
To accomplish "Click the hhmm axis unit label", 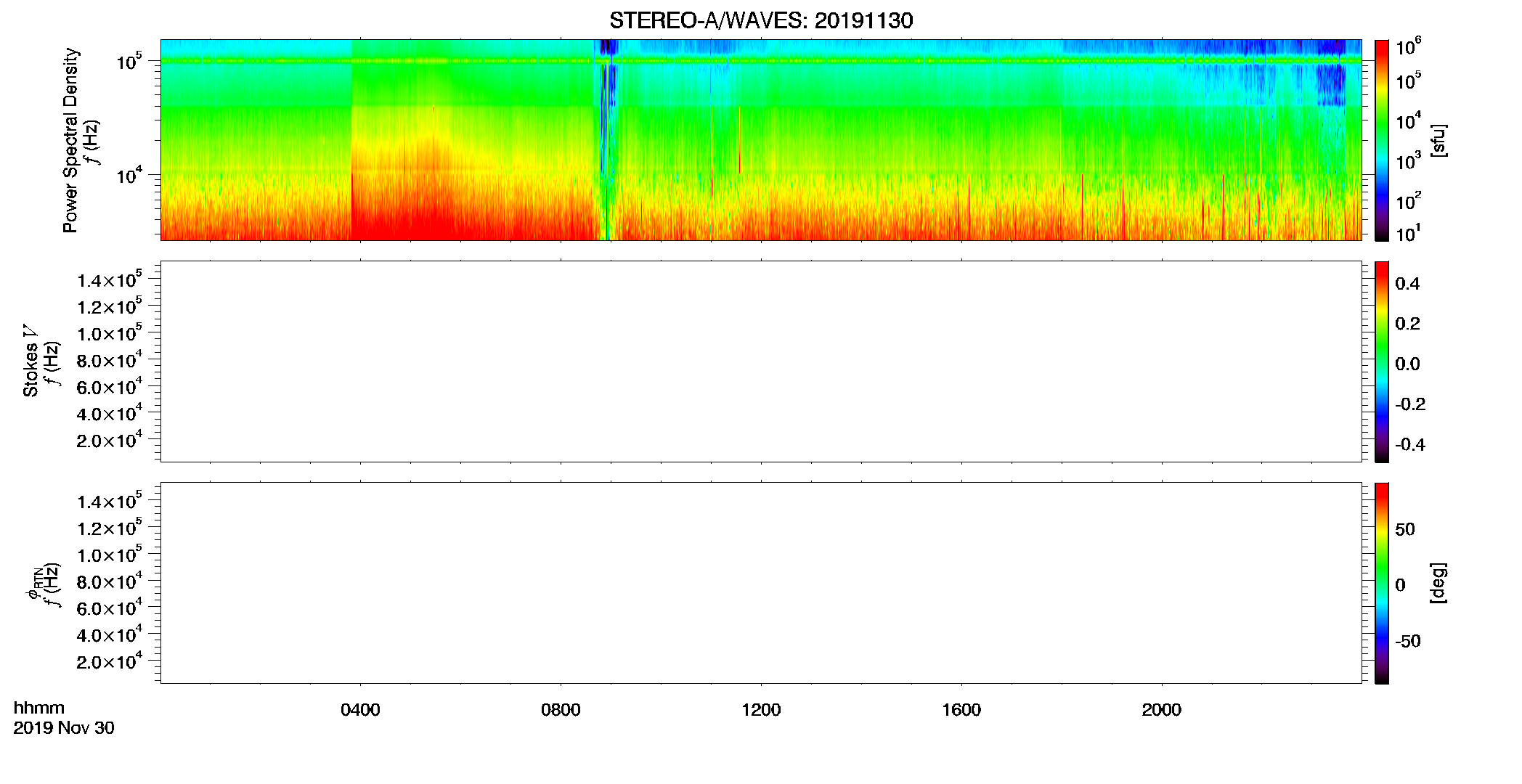I will point(39,708).
